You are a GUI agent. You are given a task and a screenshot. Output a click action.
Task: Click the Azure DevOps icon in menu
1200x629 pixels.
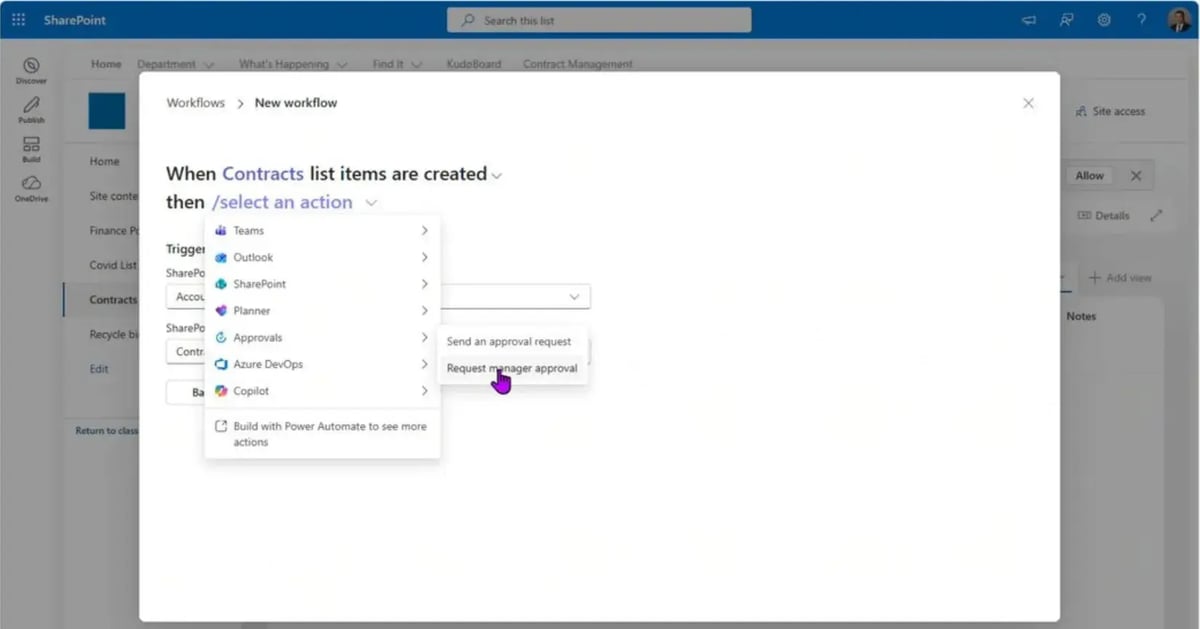pos(222,364)
